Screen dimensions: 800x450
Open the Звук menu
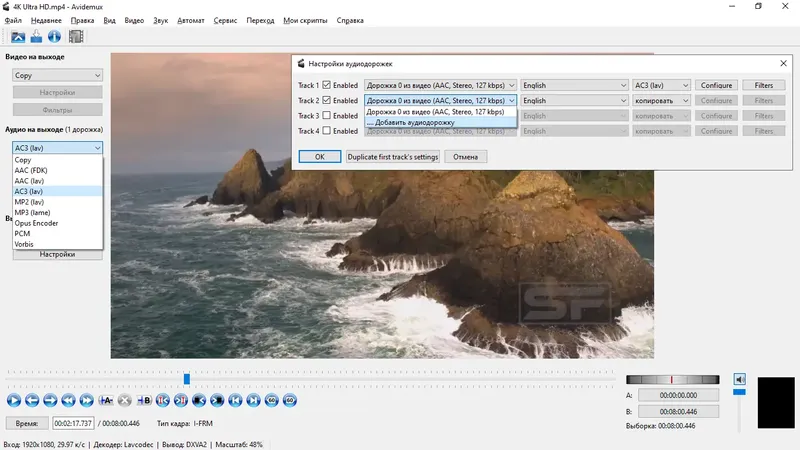pos(160,20)
